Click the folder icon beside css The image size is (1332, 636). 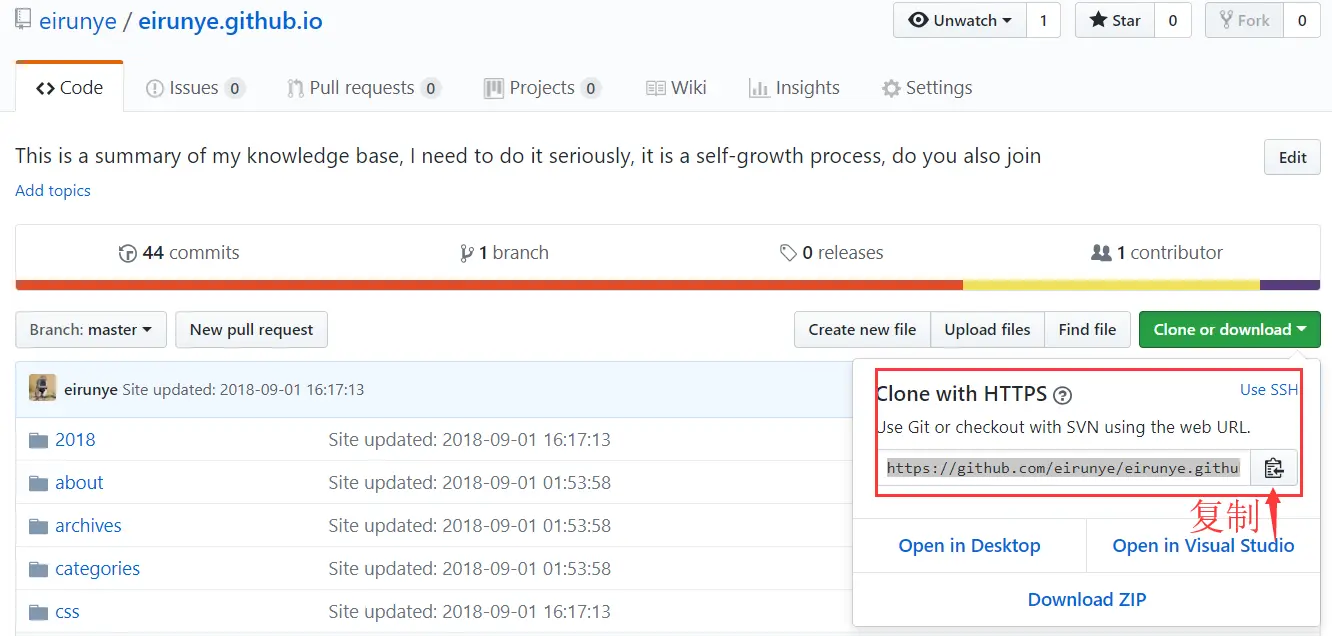coord(39,612)
